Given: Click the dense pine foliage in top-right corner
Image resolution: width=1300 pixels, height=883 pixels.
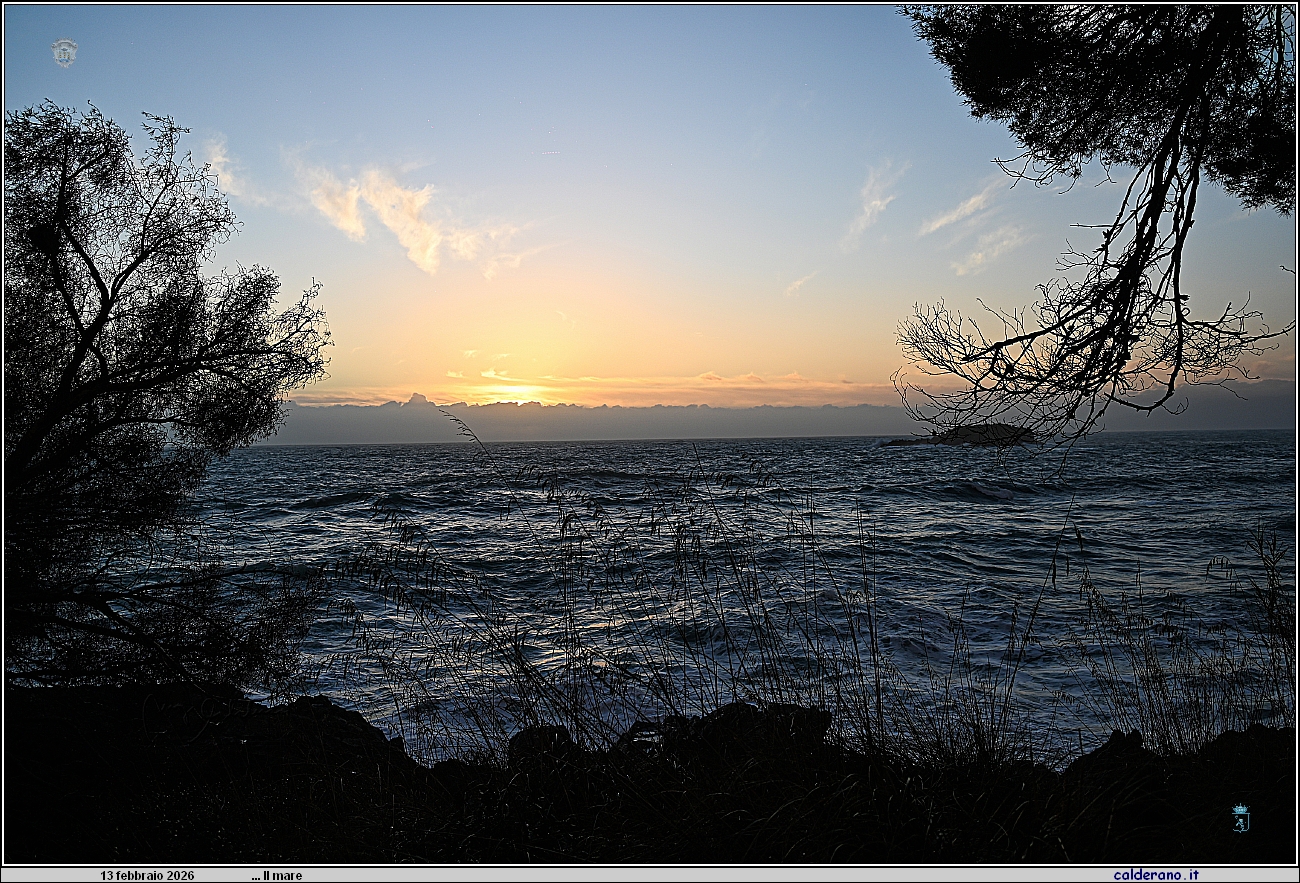Looking at the screenshot, I should [x=1150, y=70].
